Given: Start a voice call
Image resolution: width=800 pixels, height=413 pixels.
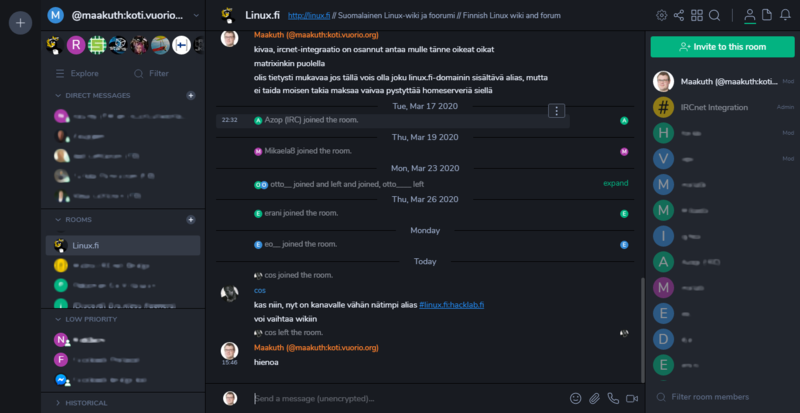Looking at the screenshot, I should (613, 398).
